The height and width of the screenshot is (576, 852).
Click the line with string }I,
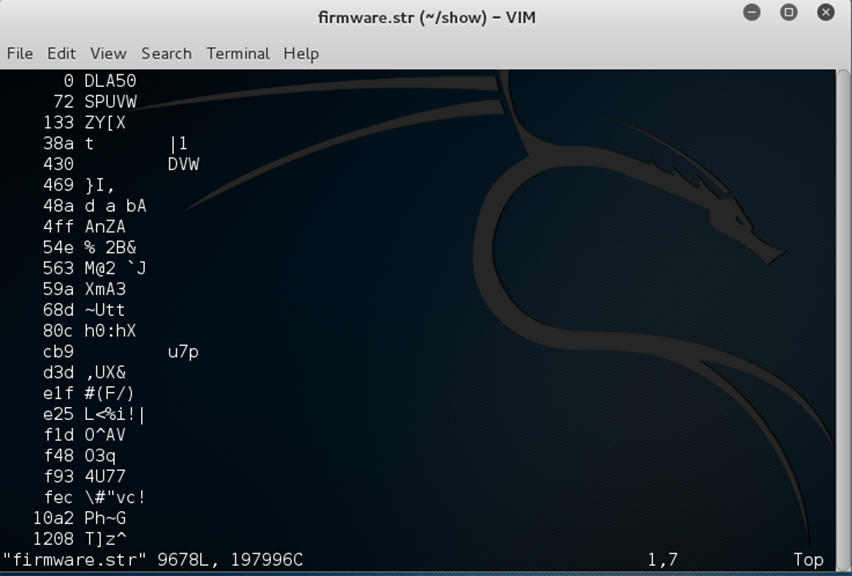pyautogui.click(x=79, y=185)
